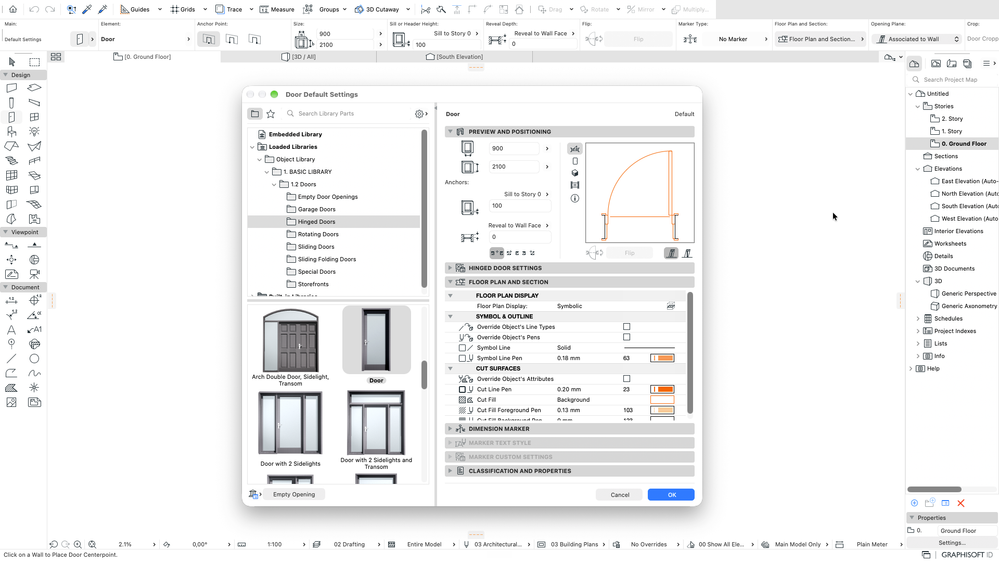Click Cut Line Pen color swatch
999x562 pixels.
click(x=662, y=389)
